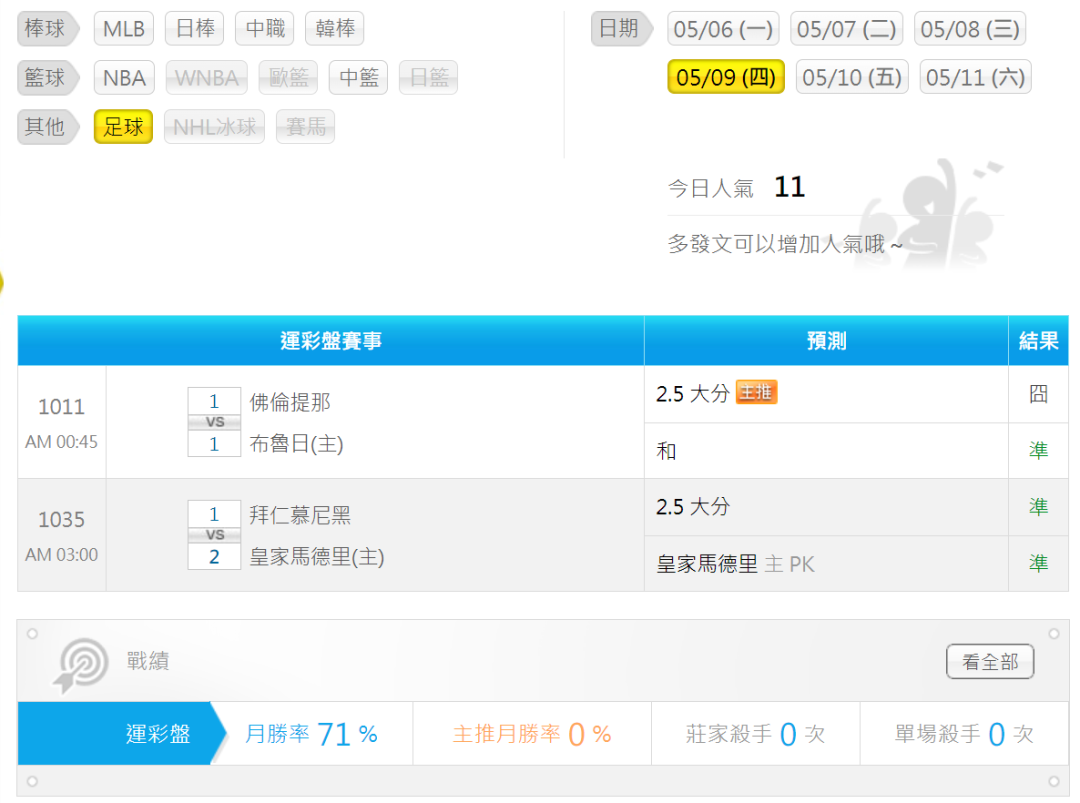Click the 莊家殺手 0 次 stat

tap(756, 734)
